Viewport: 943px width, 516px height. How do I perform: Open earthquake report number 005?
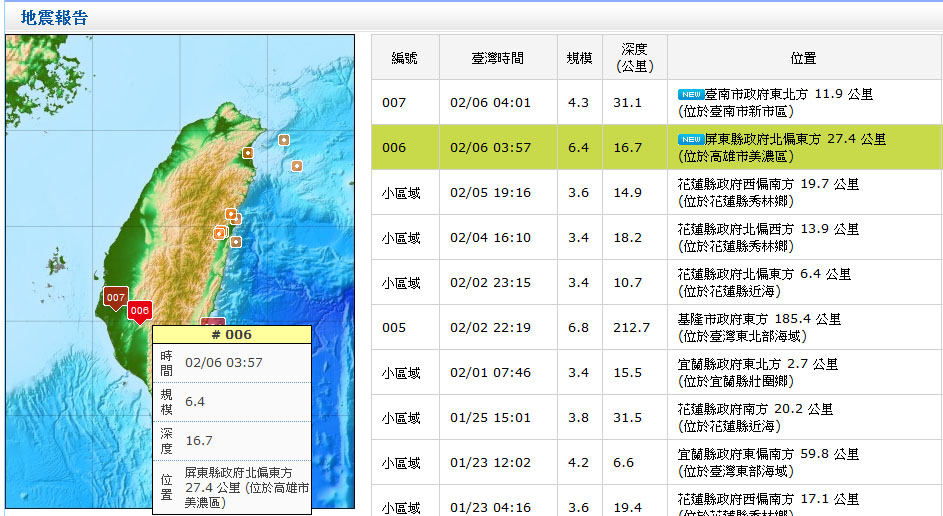pyautogui.click(x=394, y=328)
